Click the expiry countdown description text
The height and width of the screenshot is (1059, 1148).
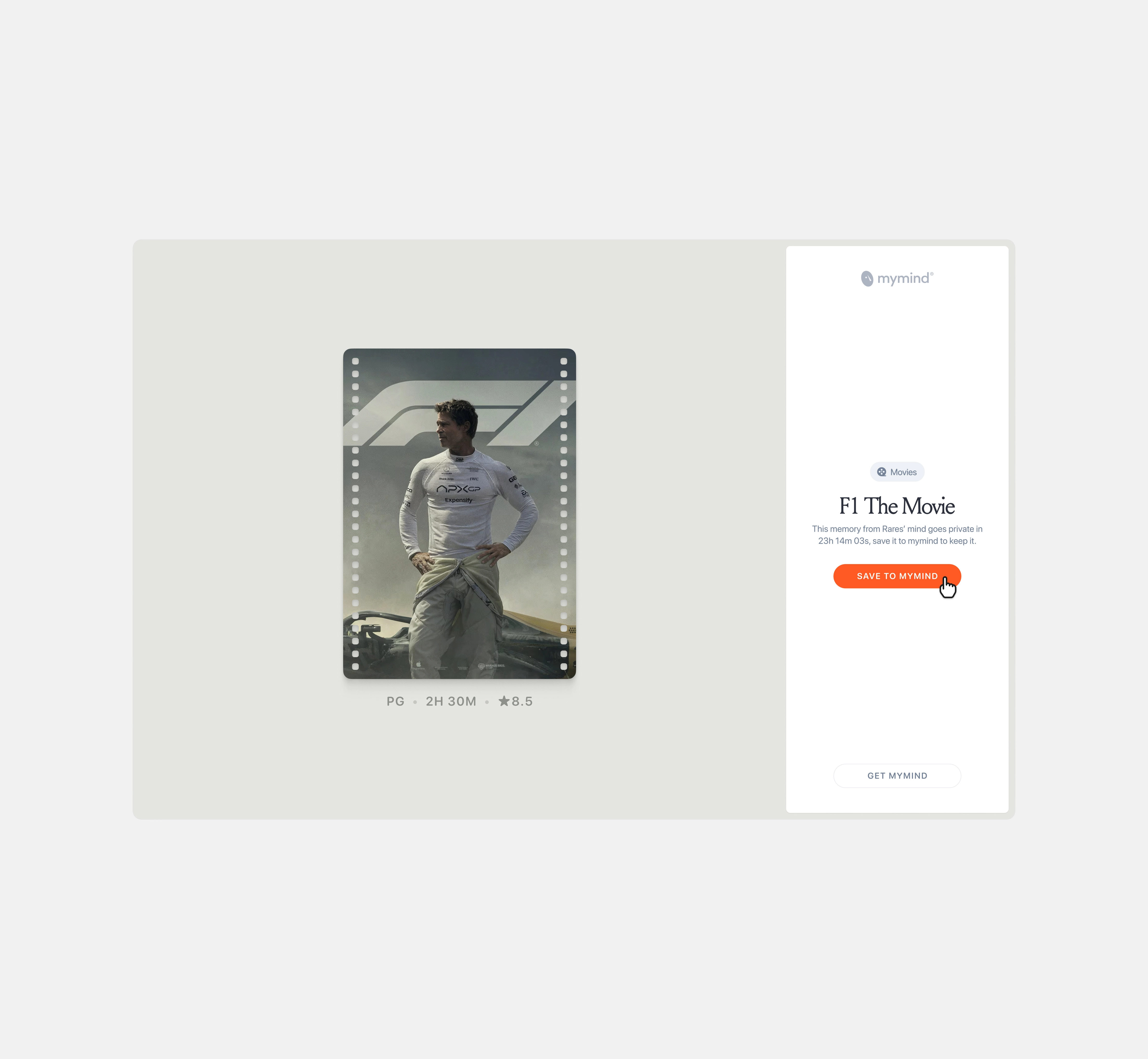tap(897, 535)
